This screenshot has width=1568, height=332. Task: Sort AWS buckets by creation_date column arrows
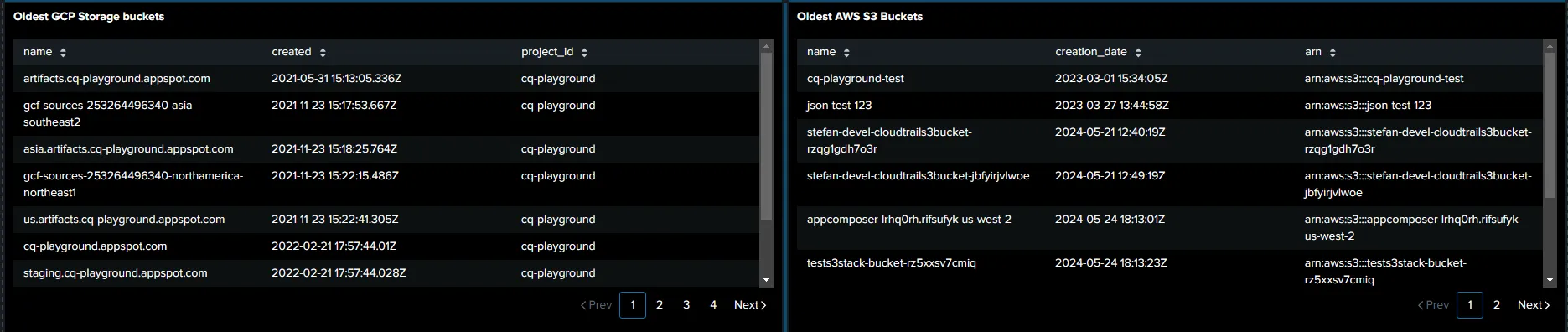(1138, 53)
